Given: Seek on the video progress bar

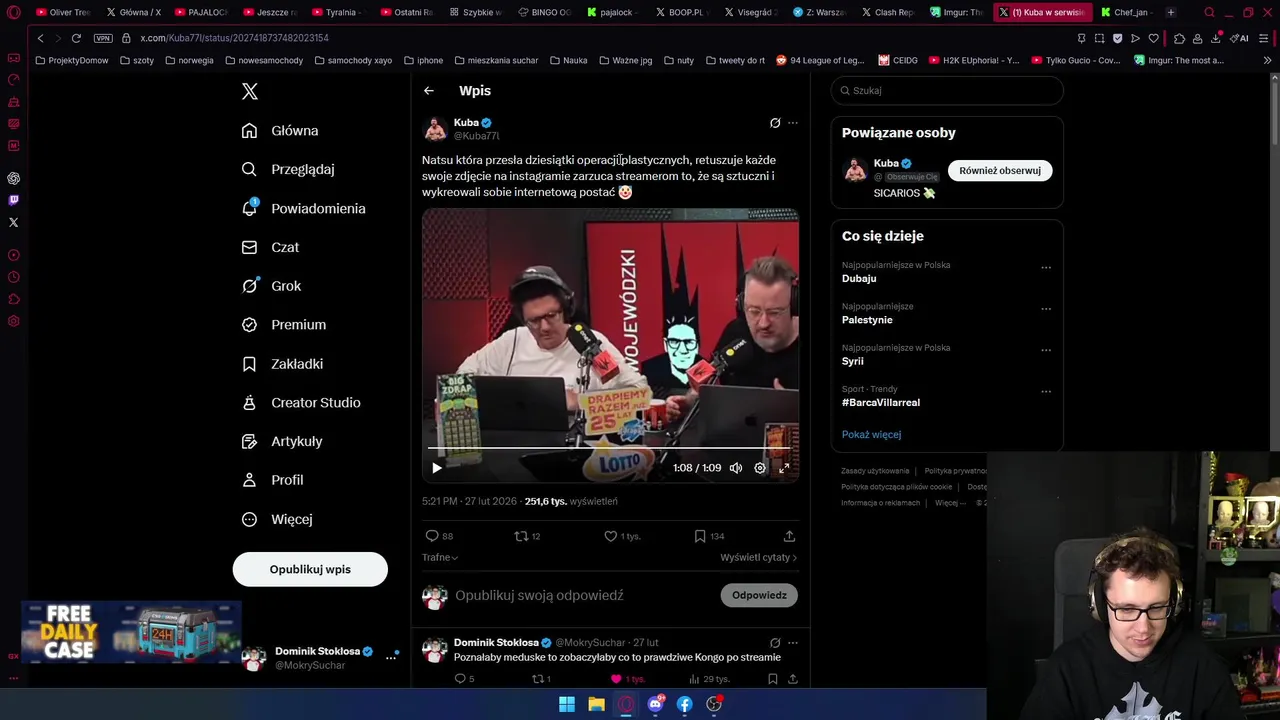Looking at the screenshot, I should click(x=610, y=449).
